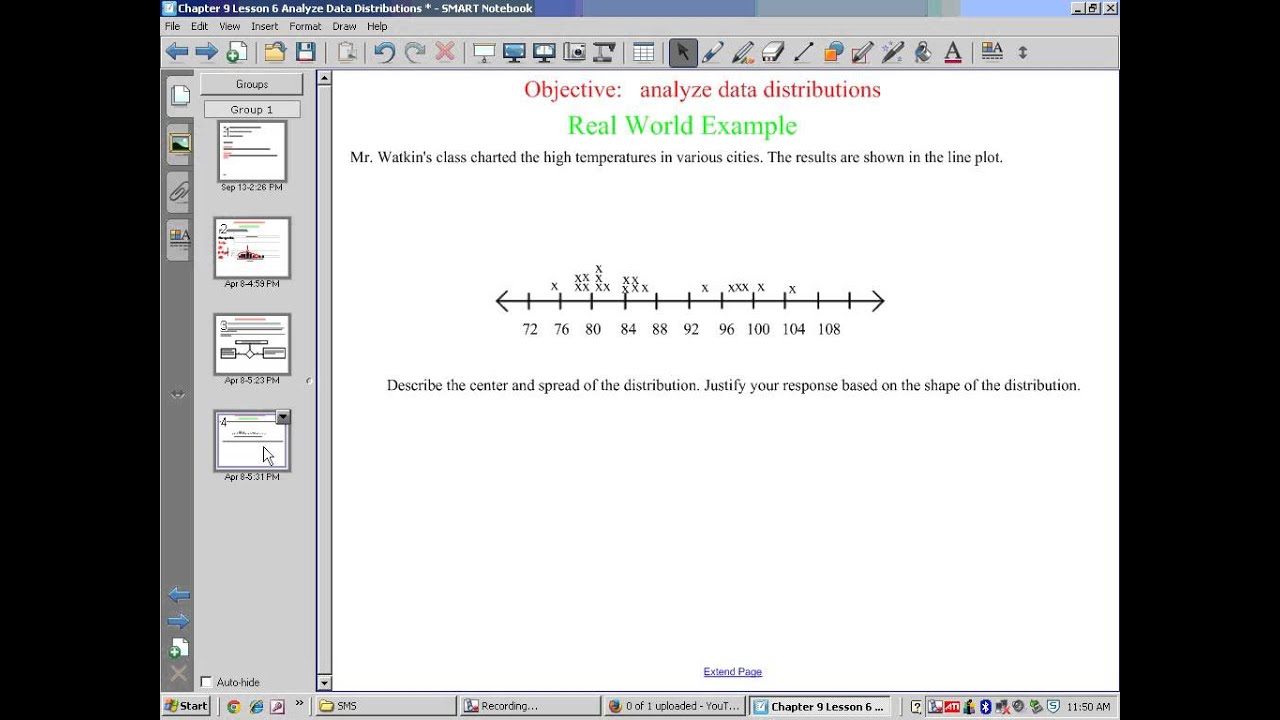Image resolution: width=1280 pixels, height=720 pixels.
Task: Go to next page using toolbar forward arrow
Action: [206, 52]
